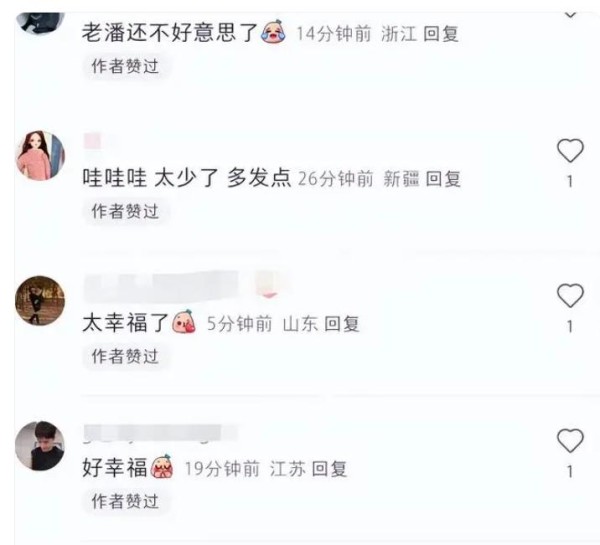
Task: Open the night scene avatar profile
Action: (x=40, y=300)
